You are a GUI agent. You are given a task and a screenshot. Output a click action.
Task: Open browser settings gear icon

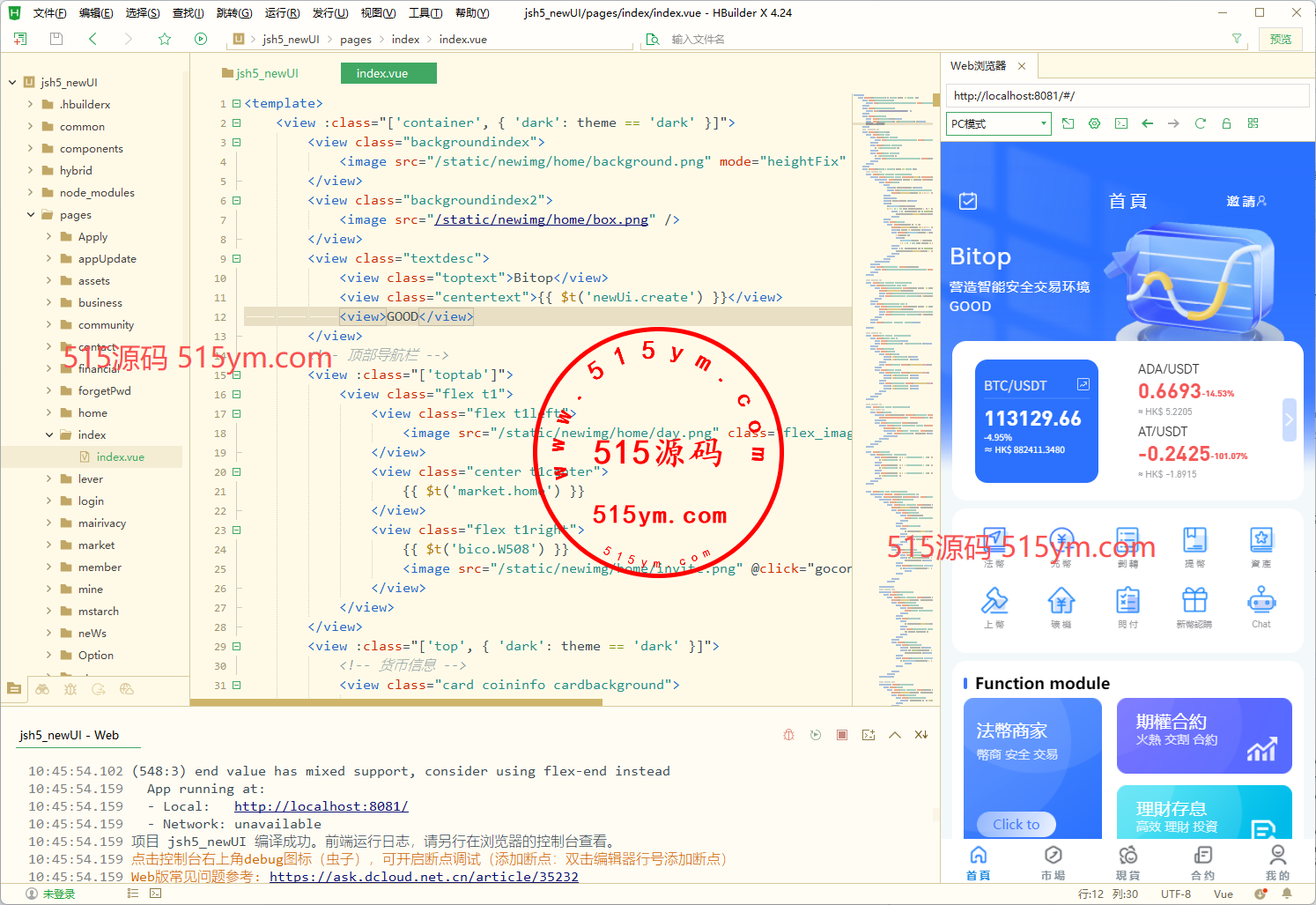(1094, 123)
